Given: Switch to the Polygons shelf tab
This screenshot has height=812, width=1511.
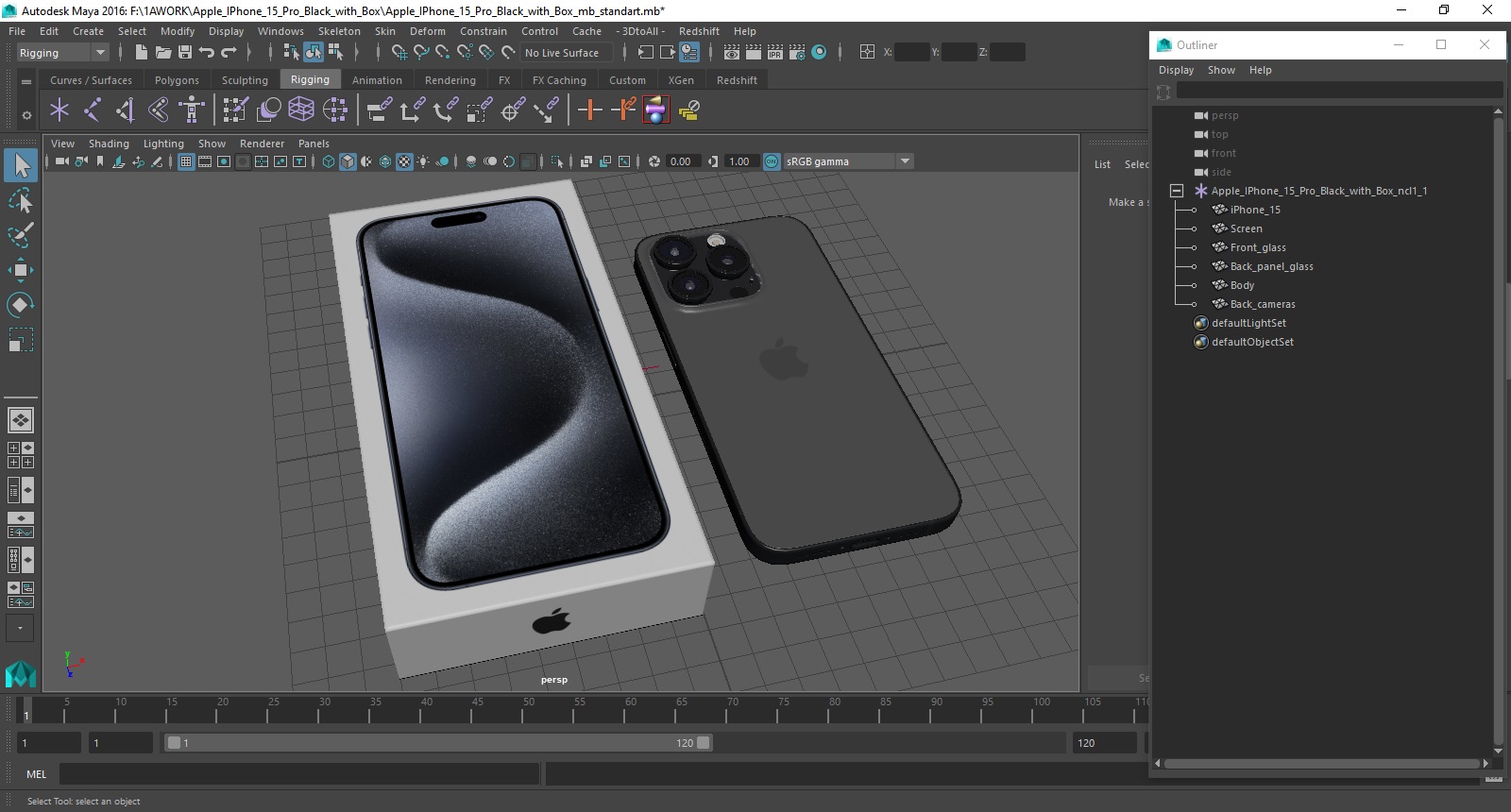Looking at the screenshot, I should click(177, 80).
